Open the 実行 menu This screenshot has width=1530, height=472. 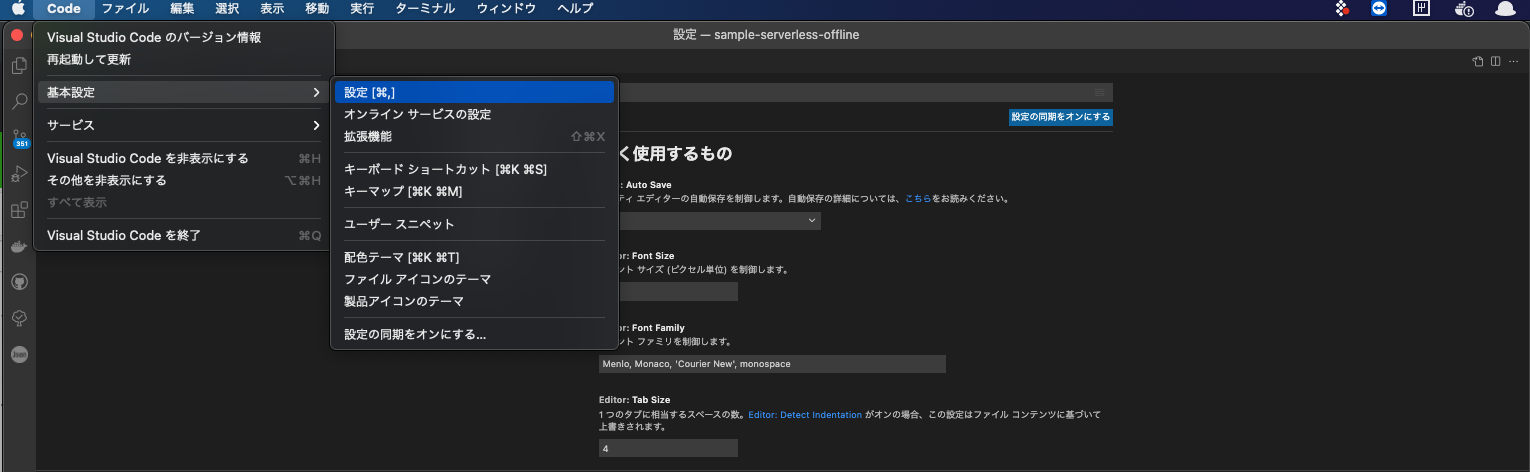(362, 8)
